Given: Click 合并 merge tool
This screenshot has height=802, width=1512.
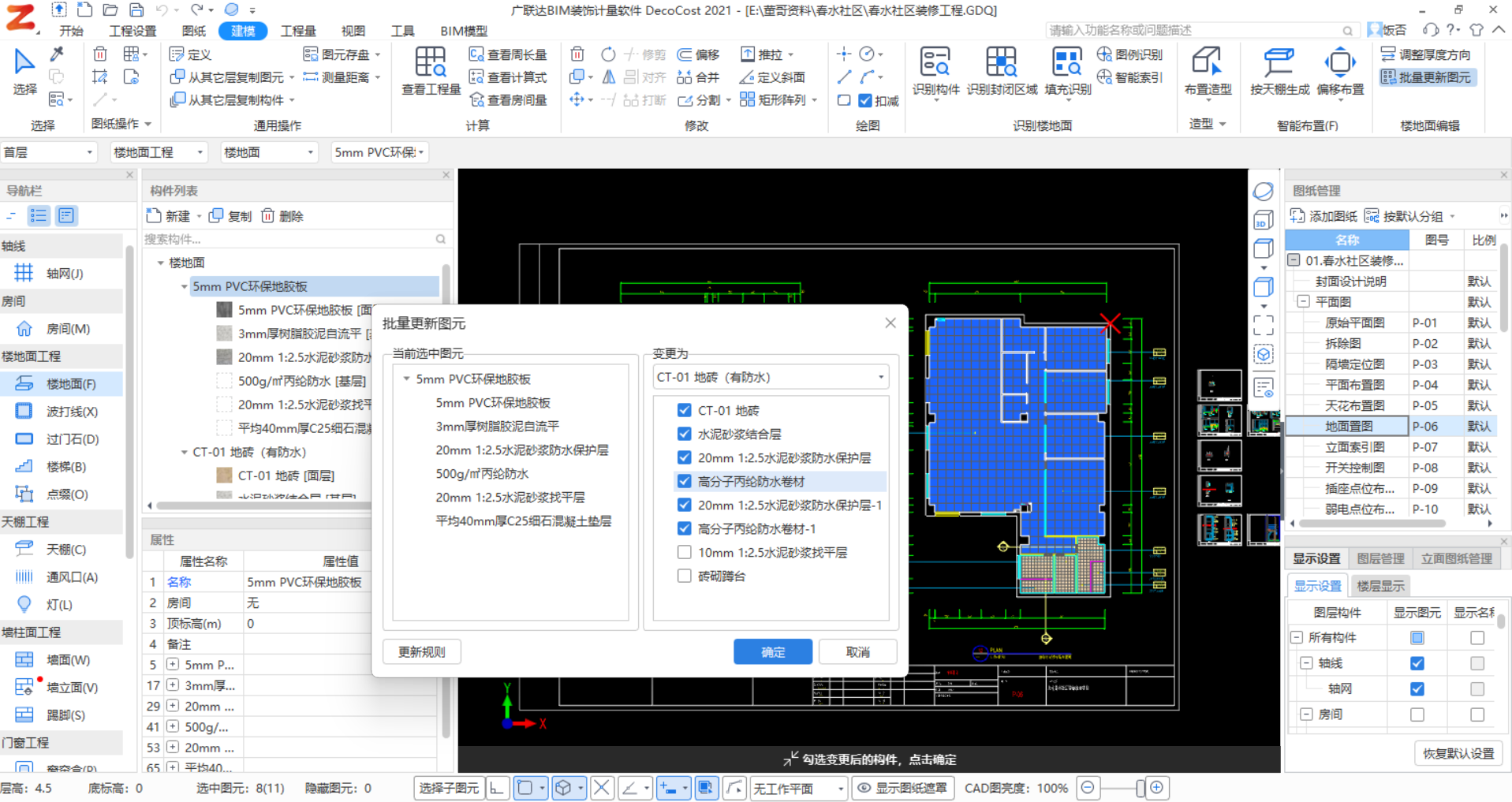Looking at the screenshot, I should pos(699,77).
